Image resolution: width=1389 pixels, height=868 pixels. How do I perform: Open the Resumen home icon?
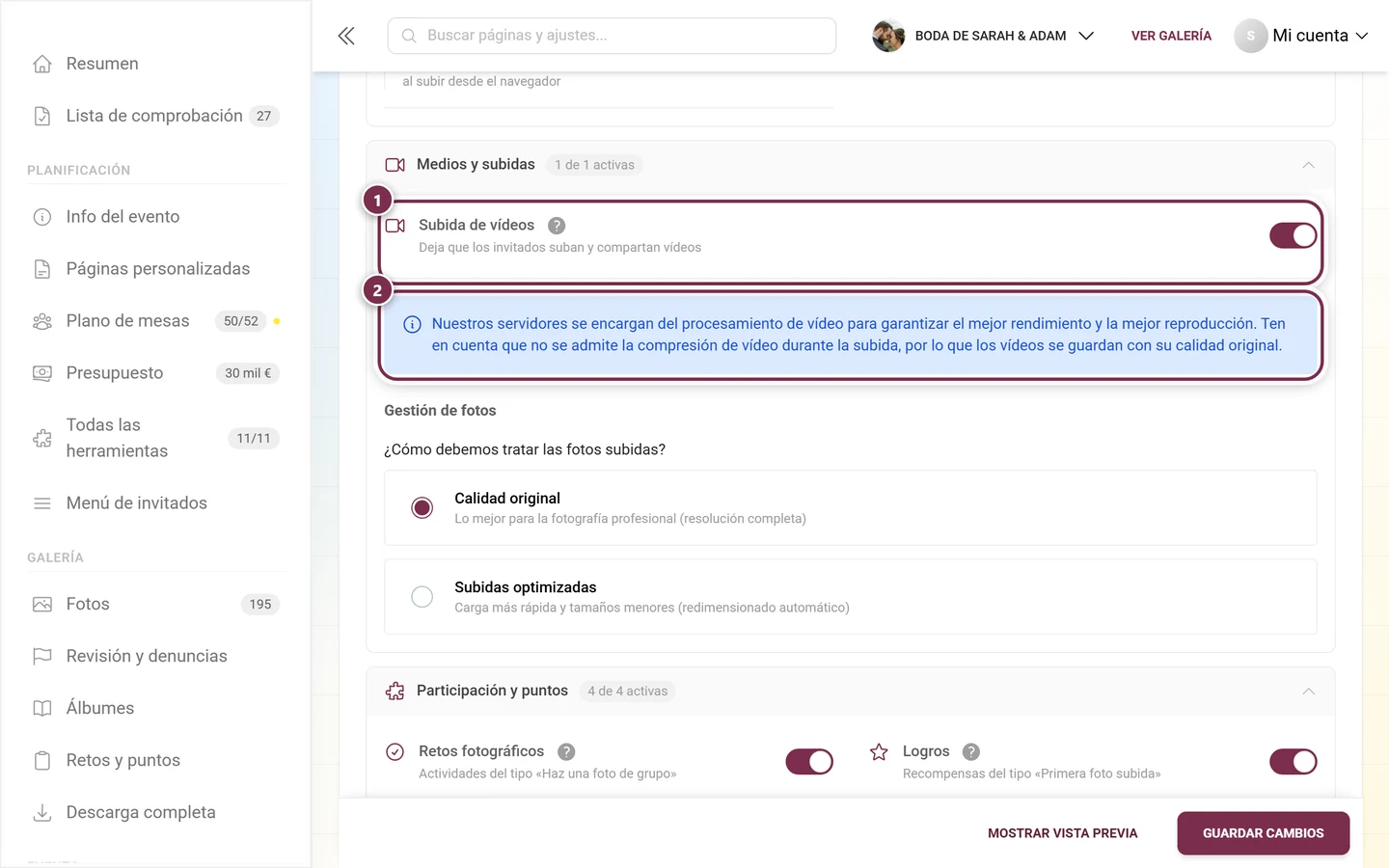coord(42,64)
